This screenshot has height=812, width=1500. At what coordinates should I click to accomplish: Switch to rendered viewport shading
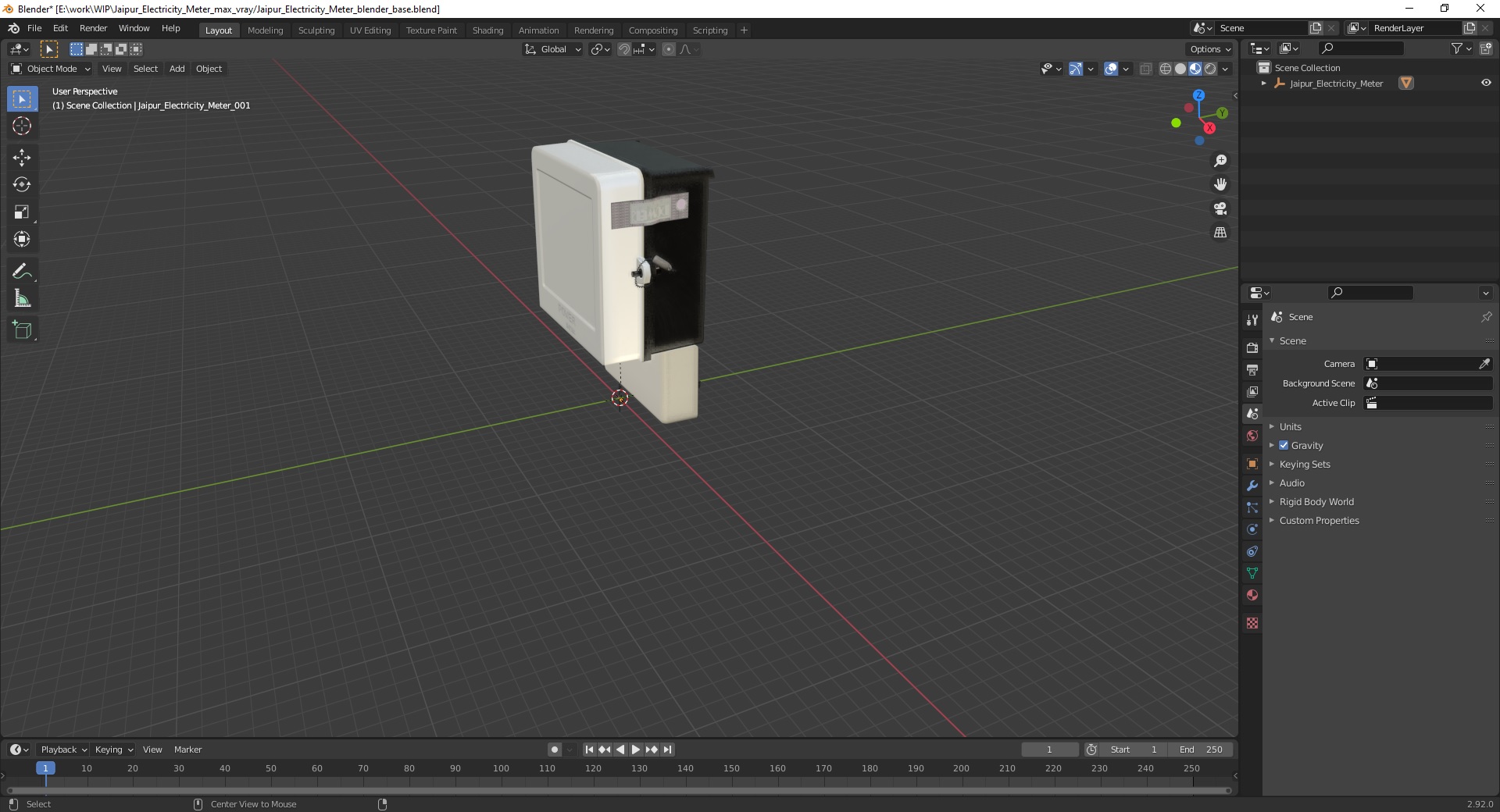point(1210,69)
